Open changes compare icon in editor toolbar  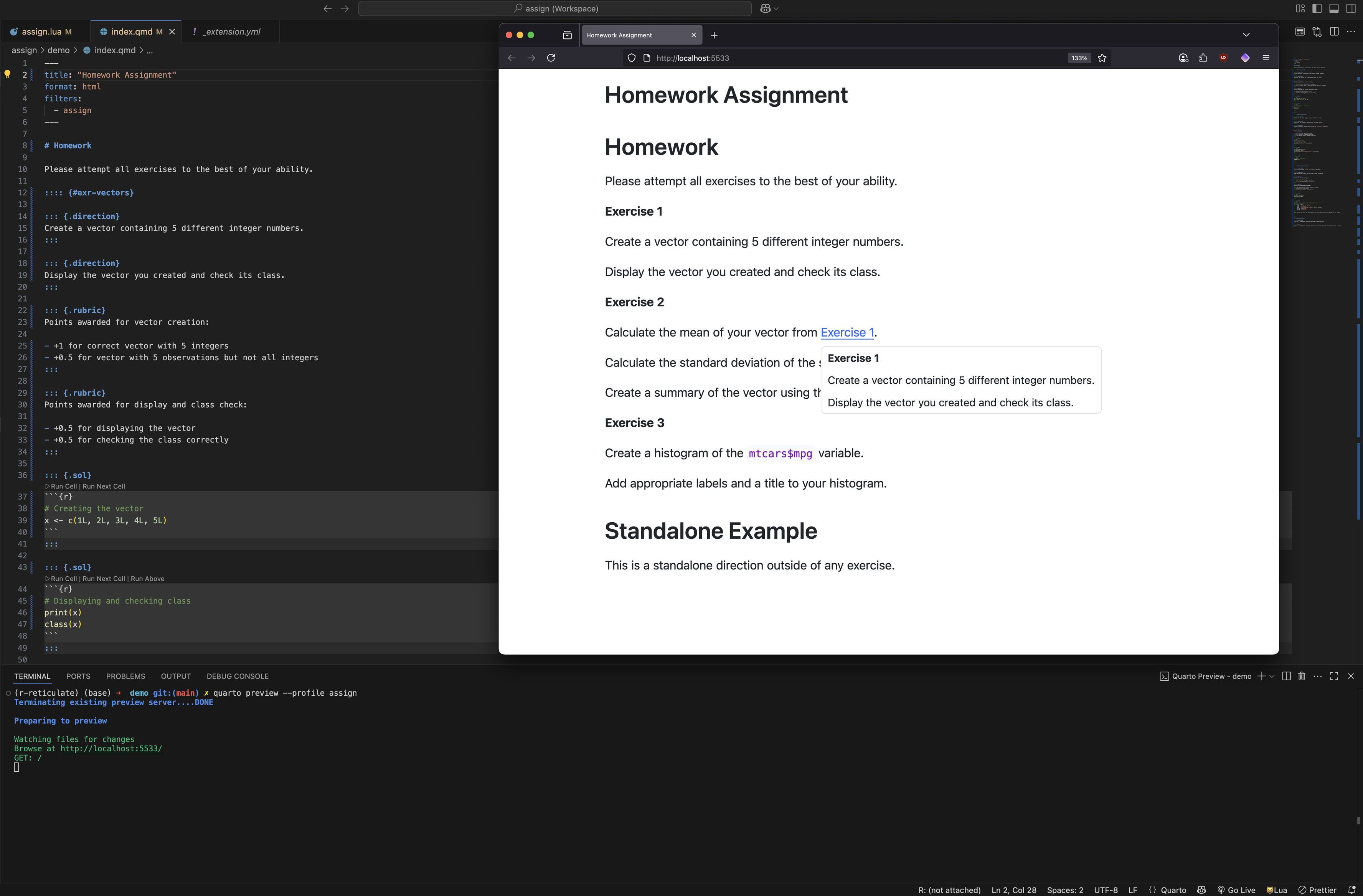click(x=1317, y=31)
